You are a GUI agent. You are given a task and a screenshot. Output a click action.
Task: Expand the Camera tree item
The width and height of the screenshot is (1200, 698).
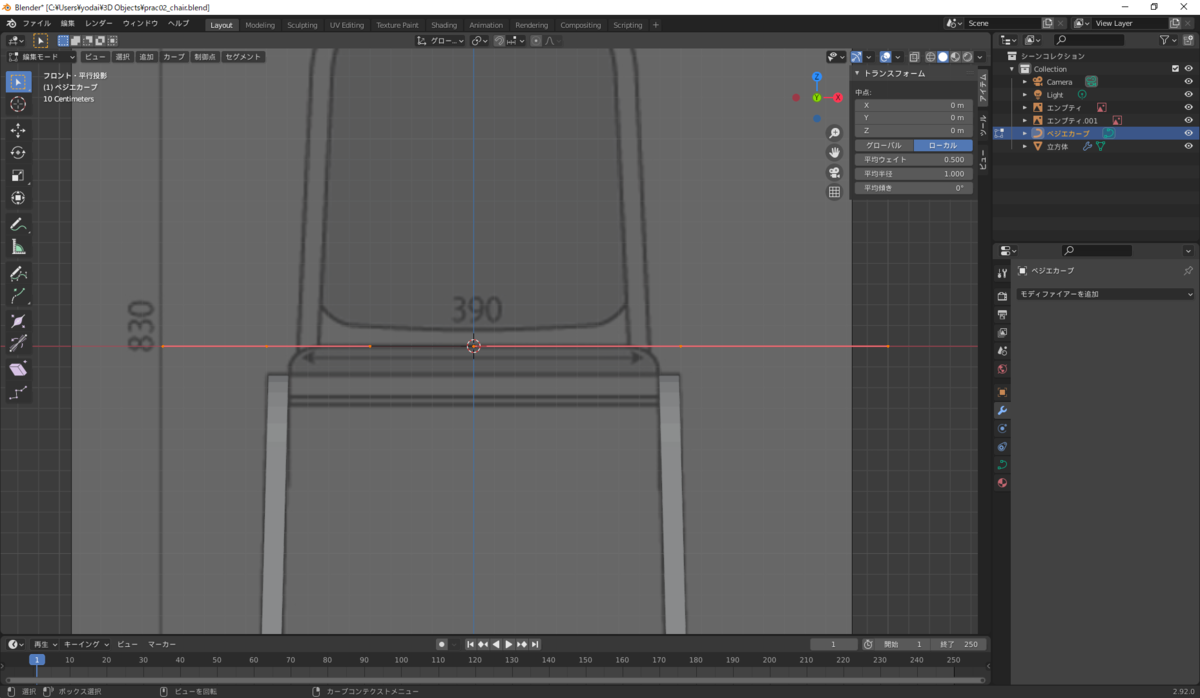(x=1025, y=82)
